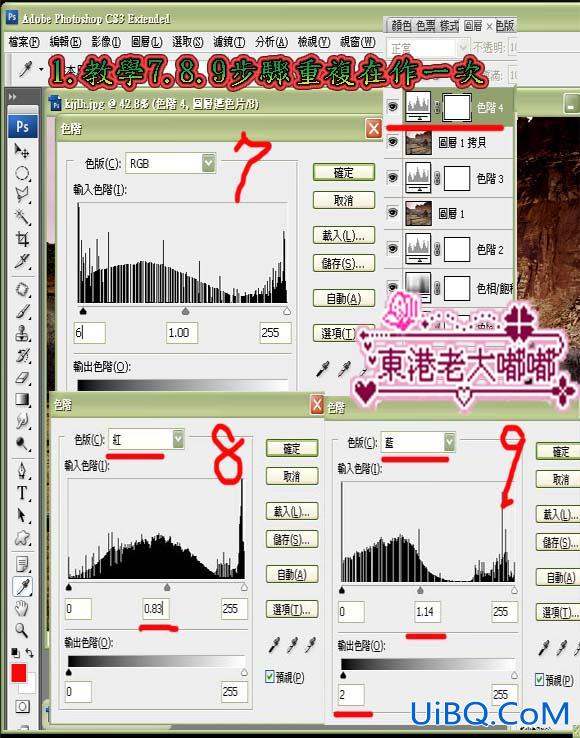The width and height of the screenshot is (580, 738).
Task: Select the Eraser tool
Action: pos(22,377)
